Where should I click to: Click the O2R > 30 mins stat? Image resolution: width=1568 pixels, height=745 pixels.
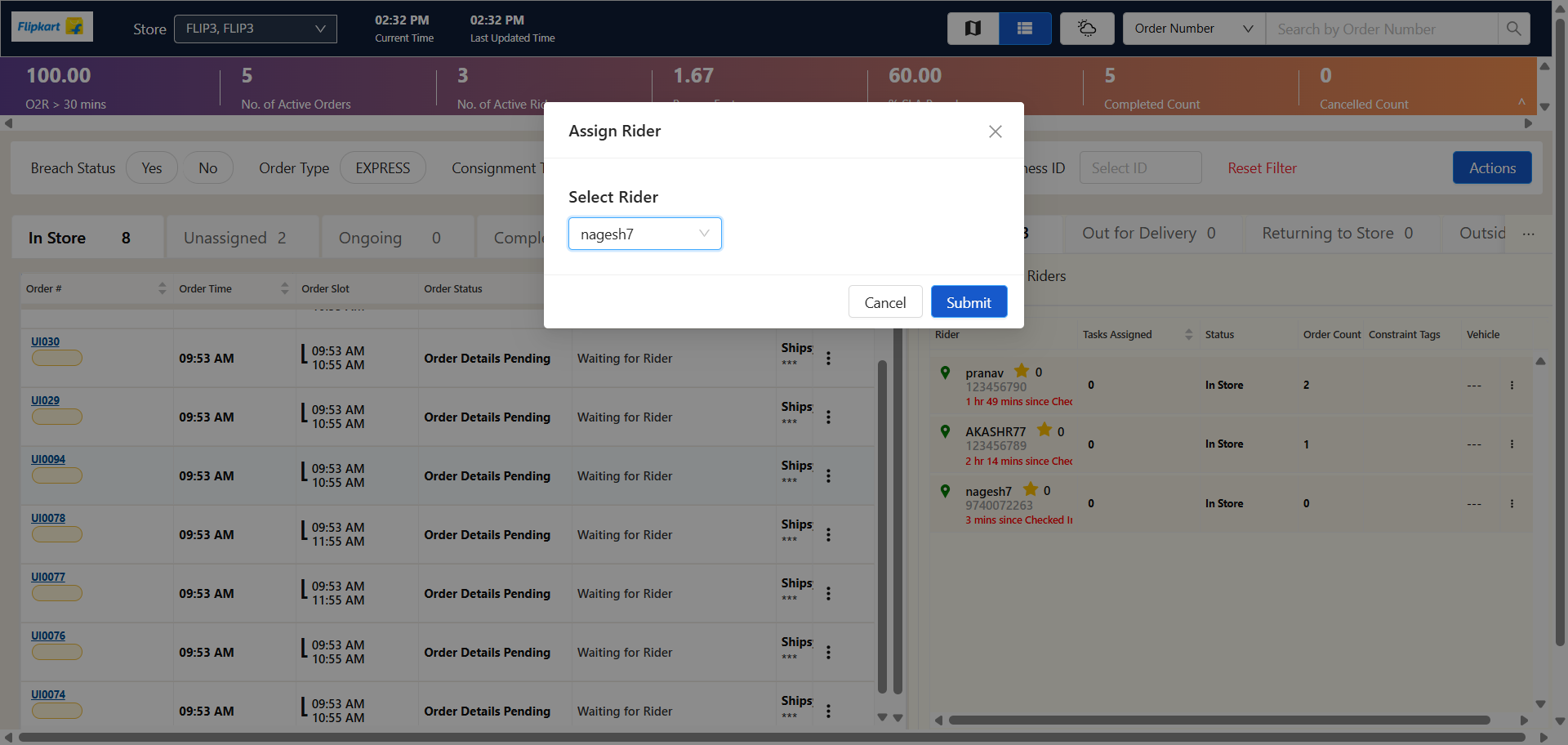coord(66,89)
